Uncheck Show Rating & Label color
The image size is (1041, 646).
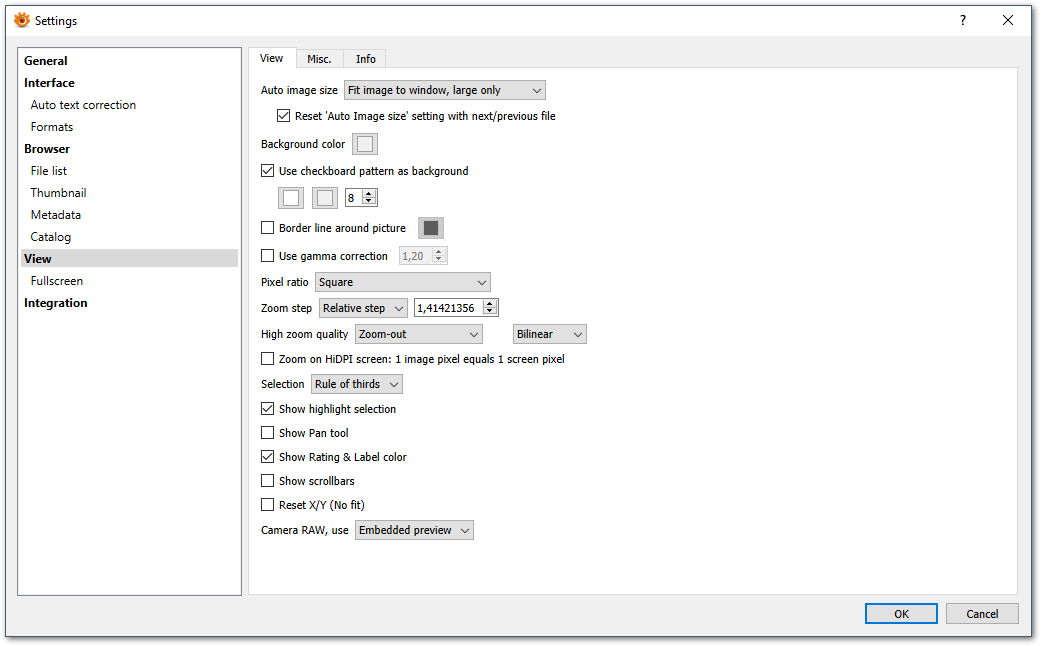pyautogui.click(x=268, y=457)
